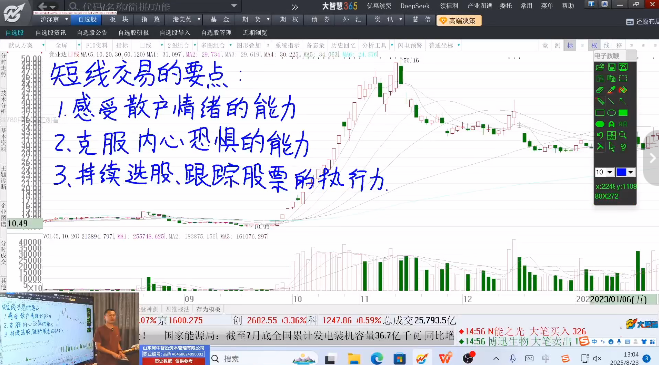Click the T icon in the title bar
The width and height of the screenshot is (659, 365).
point(591,4)
